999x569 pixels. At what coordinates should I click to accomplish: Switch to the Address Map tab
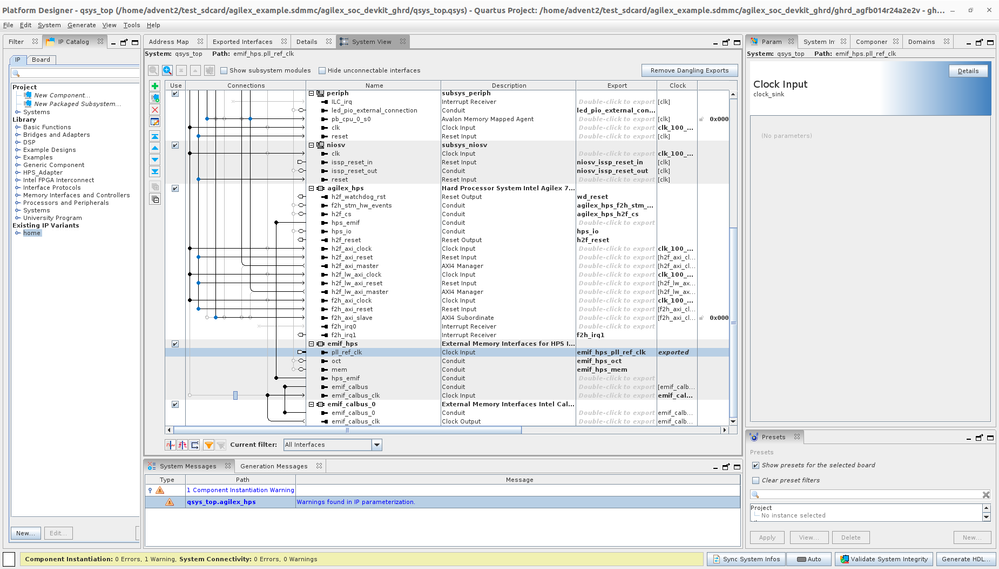(168, 42)
